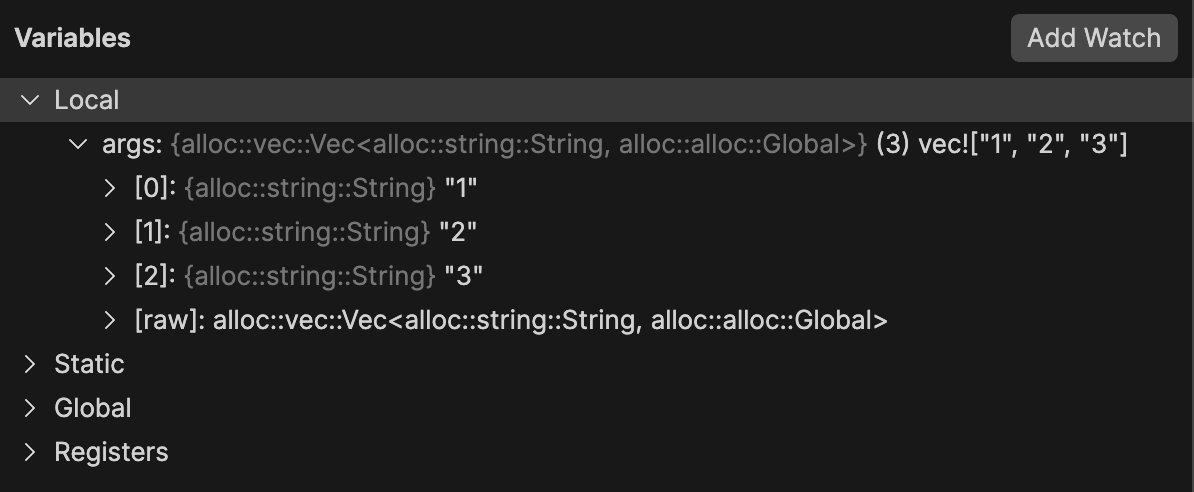
Task: Select the Global scope label
Action: (92, 408)
